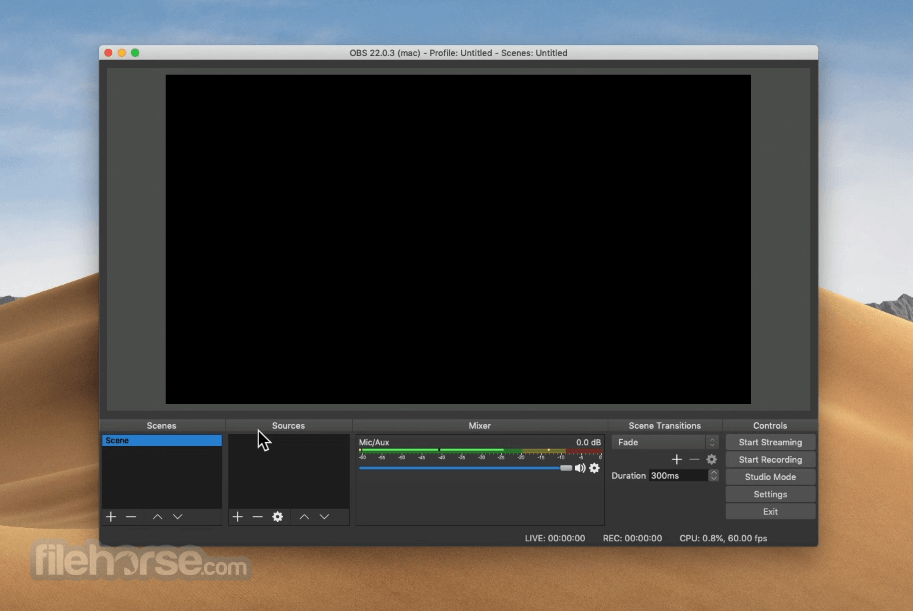Click the Scene Transitions panel header

tap(664, 426)
